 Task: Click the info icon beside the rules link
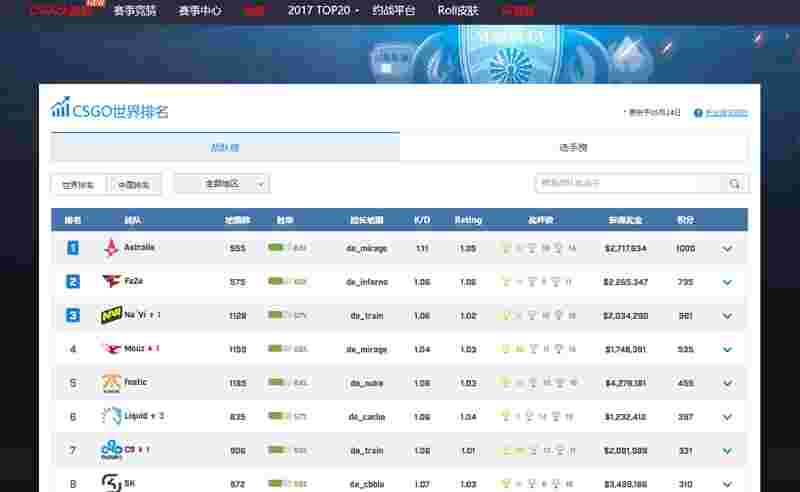pos(698,113)
